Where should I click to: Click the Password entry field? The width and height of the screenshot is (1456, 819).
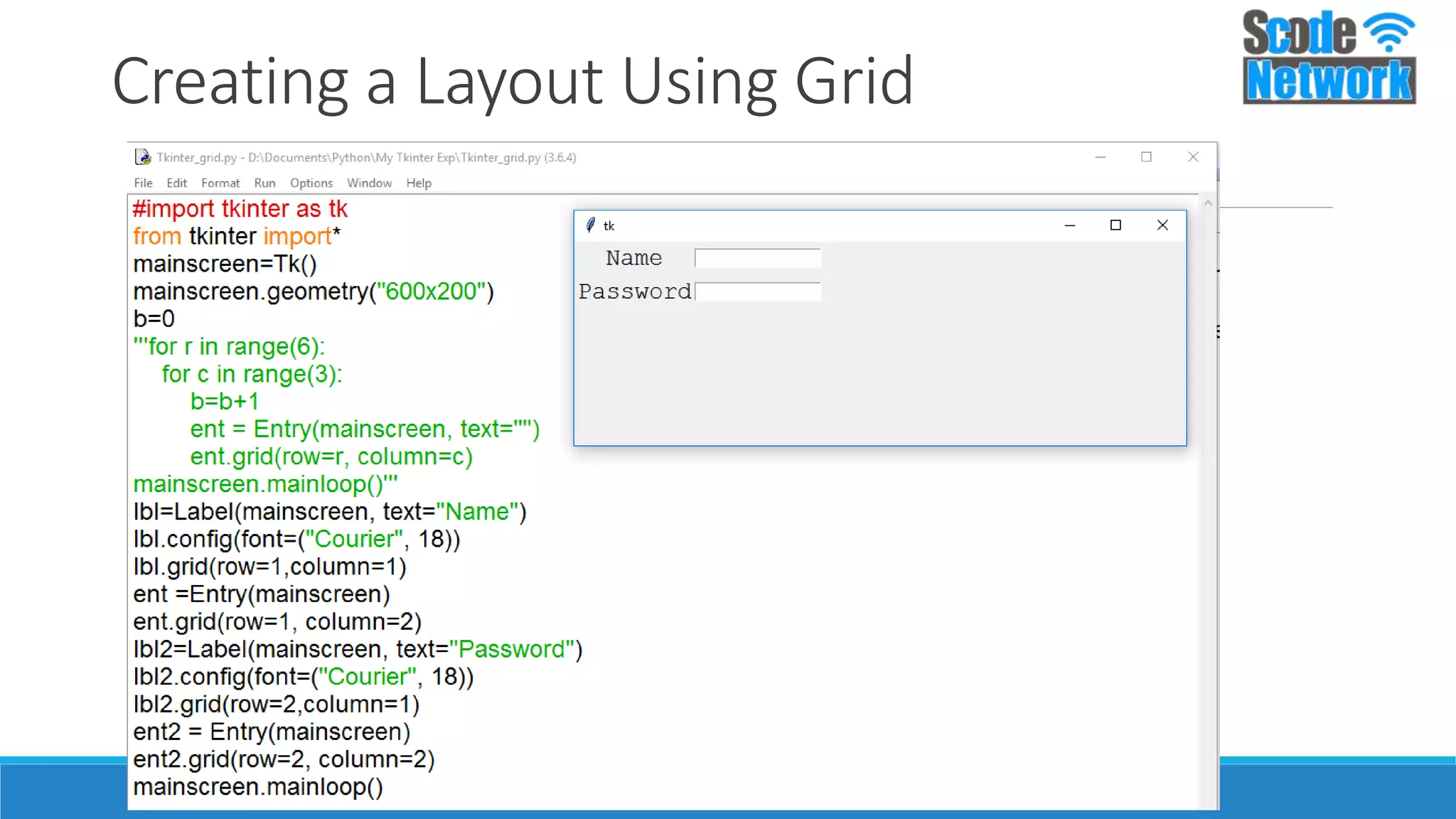(758, 291)
